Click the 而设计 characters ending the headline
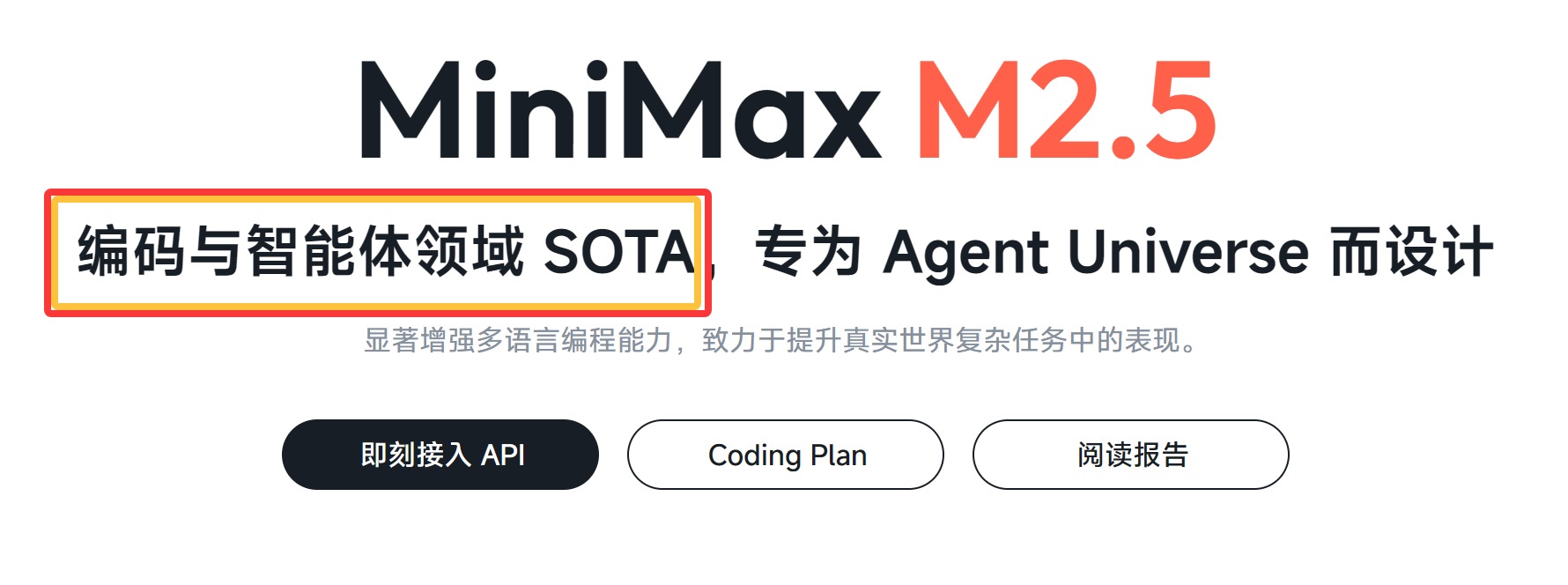The height and width of the screenshot is (585, 1568). coord(1412,252)
